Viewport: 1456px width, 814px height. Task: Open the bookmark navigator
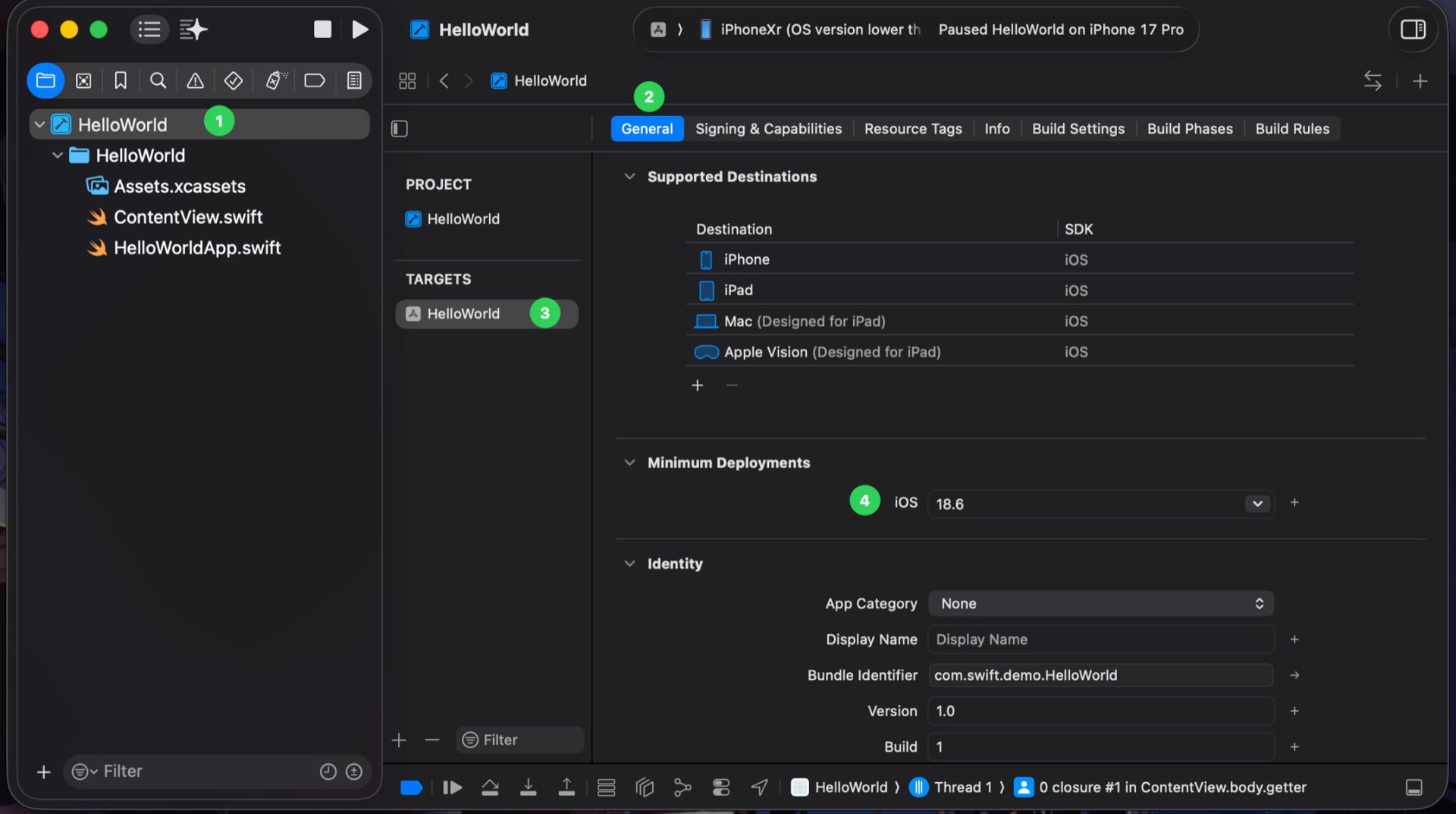(121, 81)
